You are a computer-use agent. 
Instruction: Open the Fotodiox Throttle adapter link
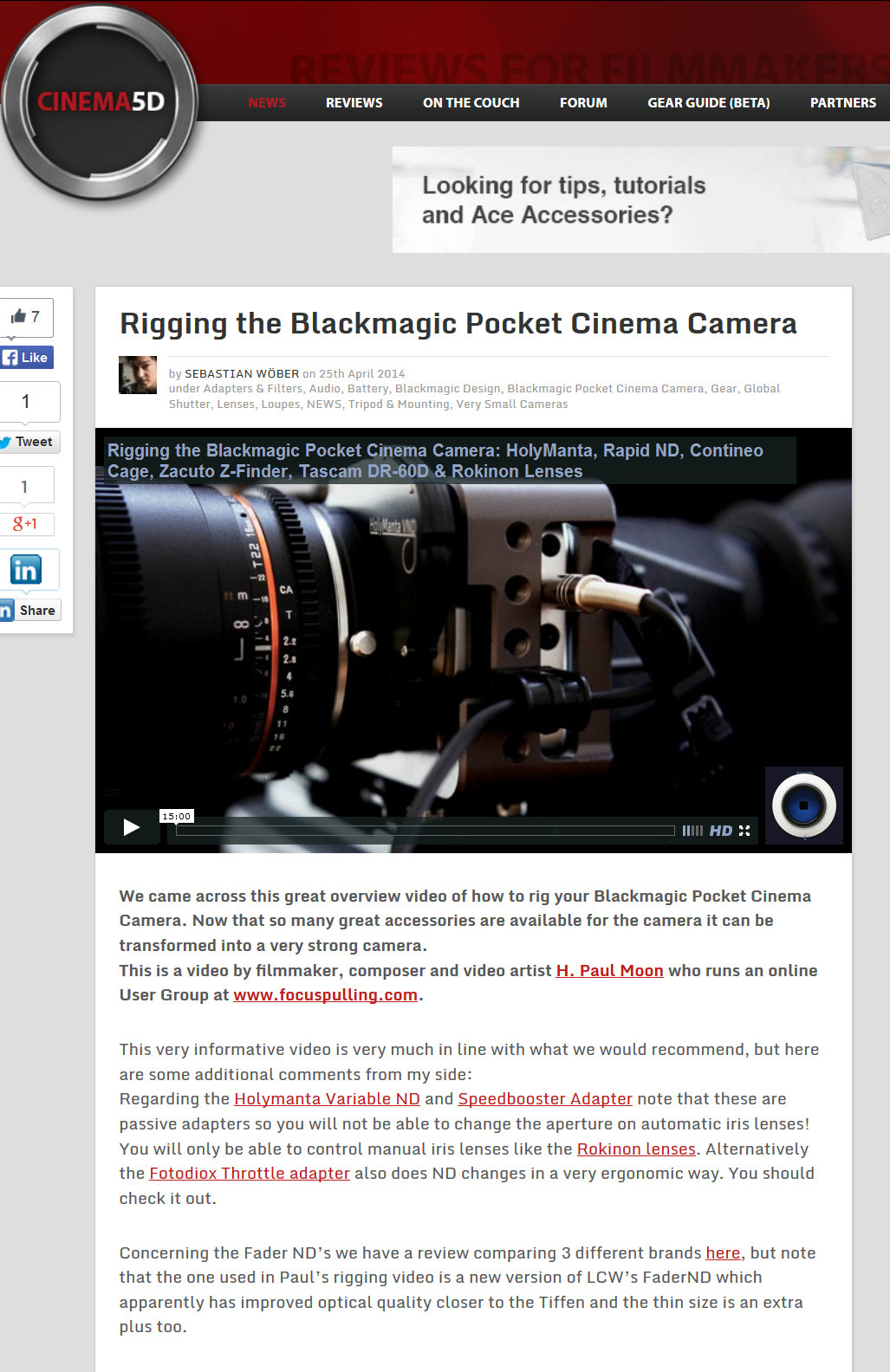tap(250, 1174)
